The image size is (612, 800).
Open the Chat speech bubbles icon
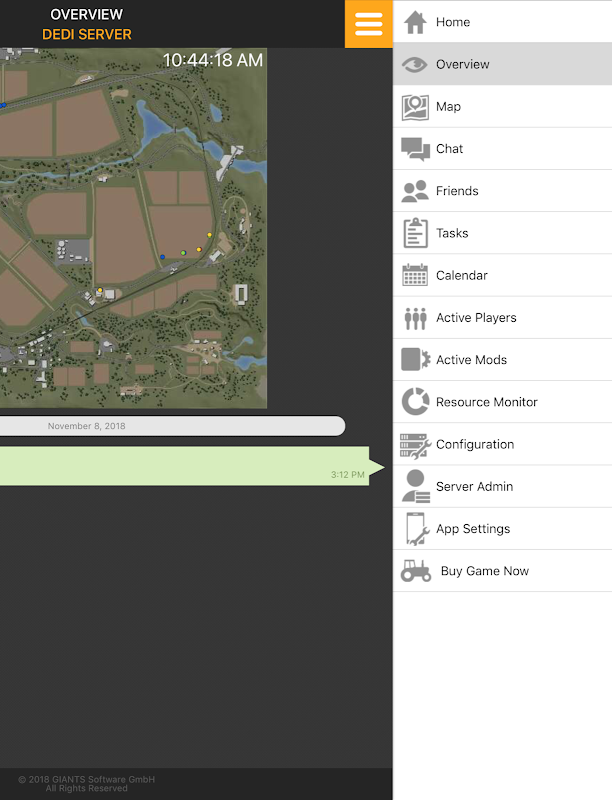click(x=415, y=149)
